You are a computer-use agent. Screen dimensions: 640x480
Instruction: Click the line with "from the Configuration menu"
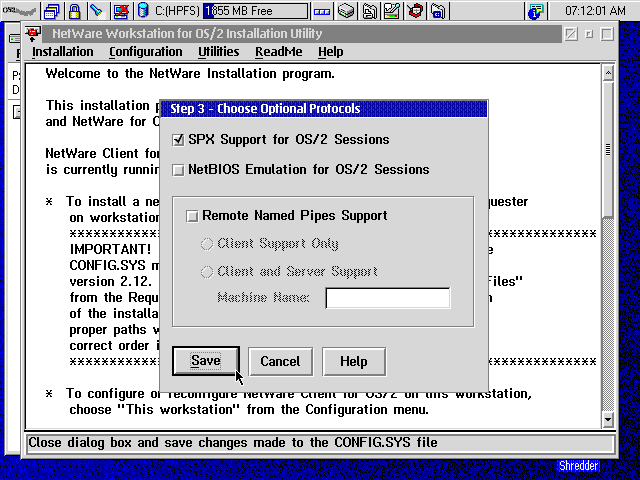(249, 409)
